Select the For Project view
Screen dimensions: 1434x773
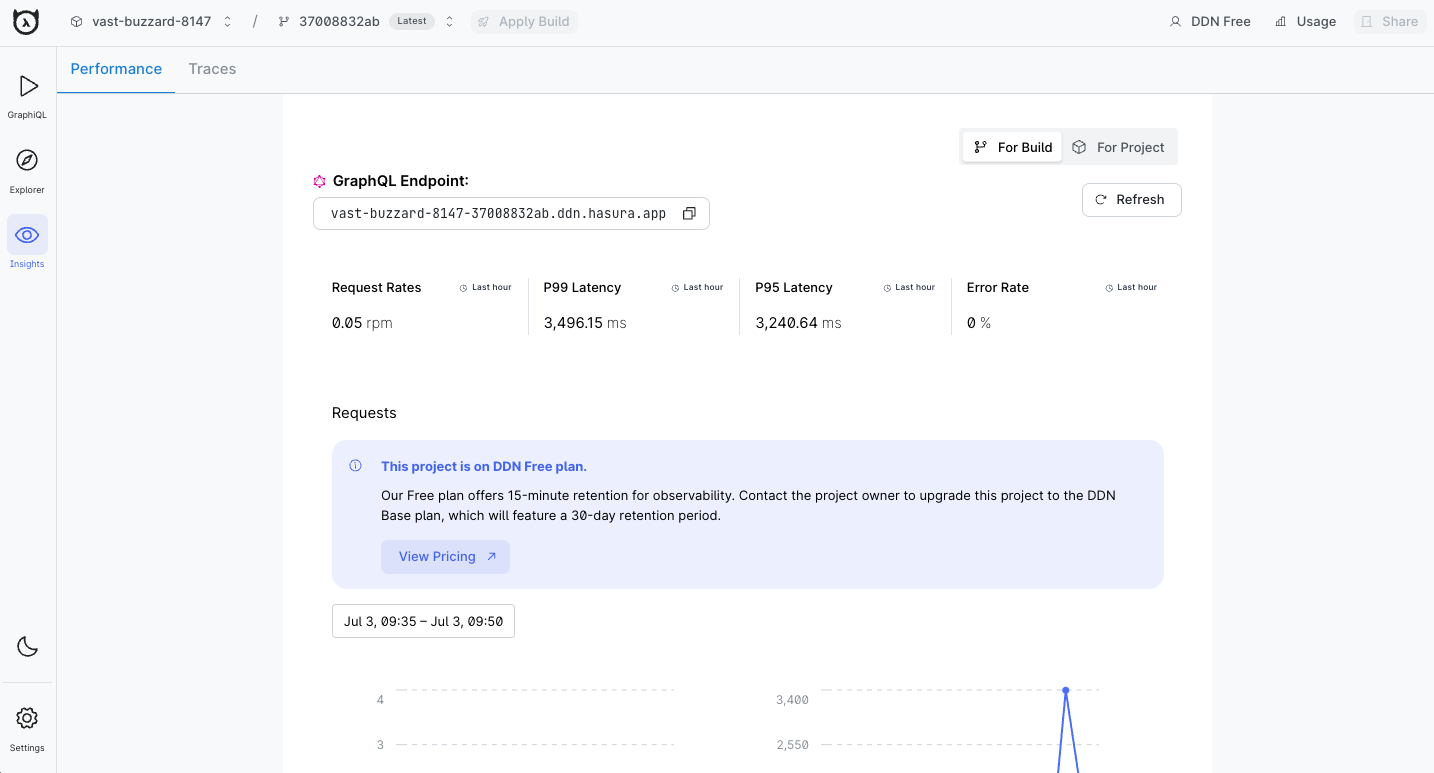point(1119,147)
